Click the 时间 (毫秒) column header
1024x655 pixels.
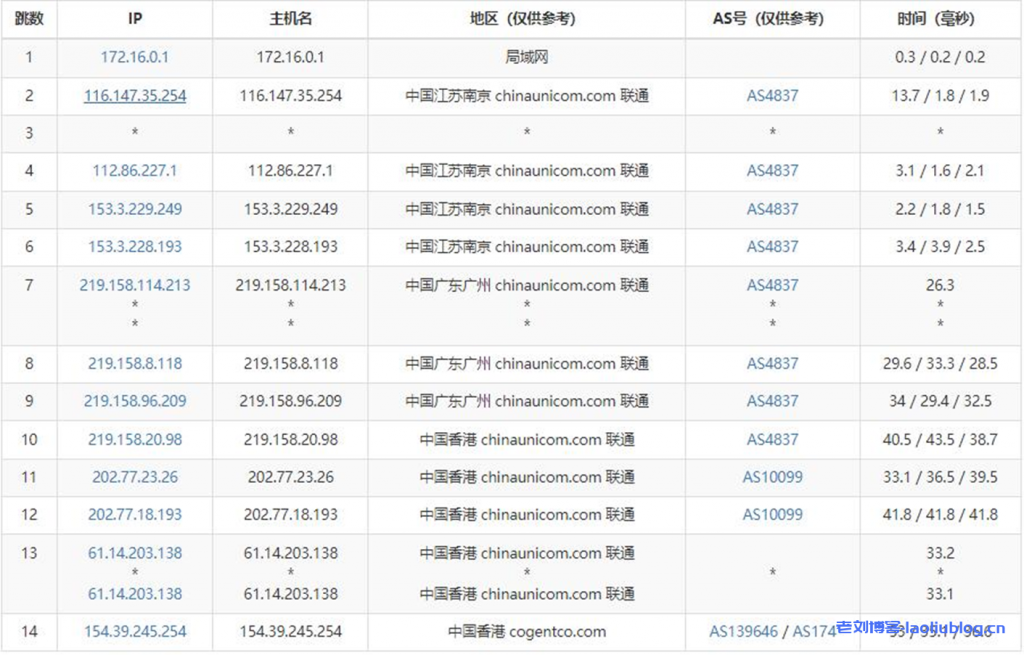click(939, 19)
